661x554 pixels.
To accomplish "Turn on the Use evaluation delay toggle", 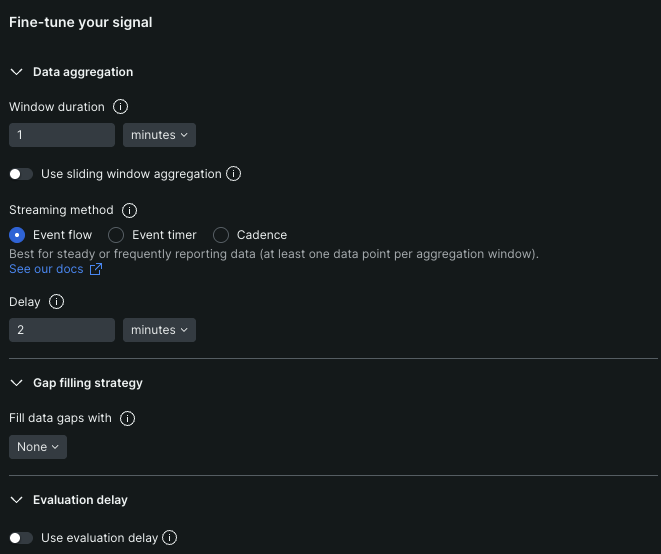I will [x=21, y=538].
